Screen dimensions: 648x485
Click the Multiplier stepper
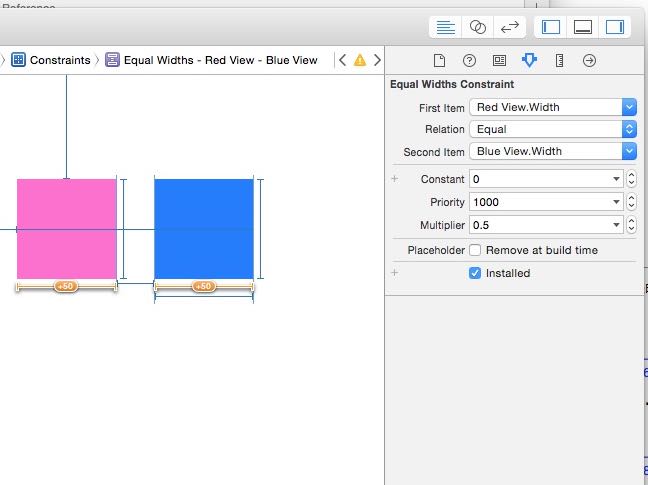pyautogui.click(x=631, y=225)
